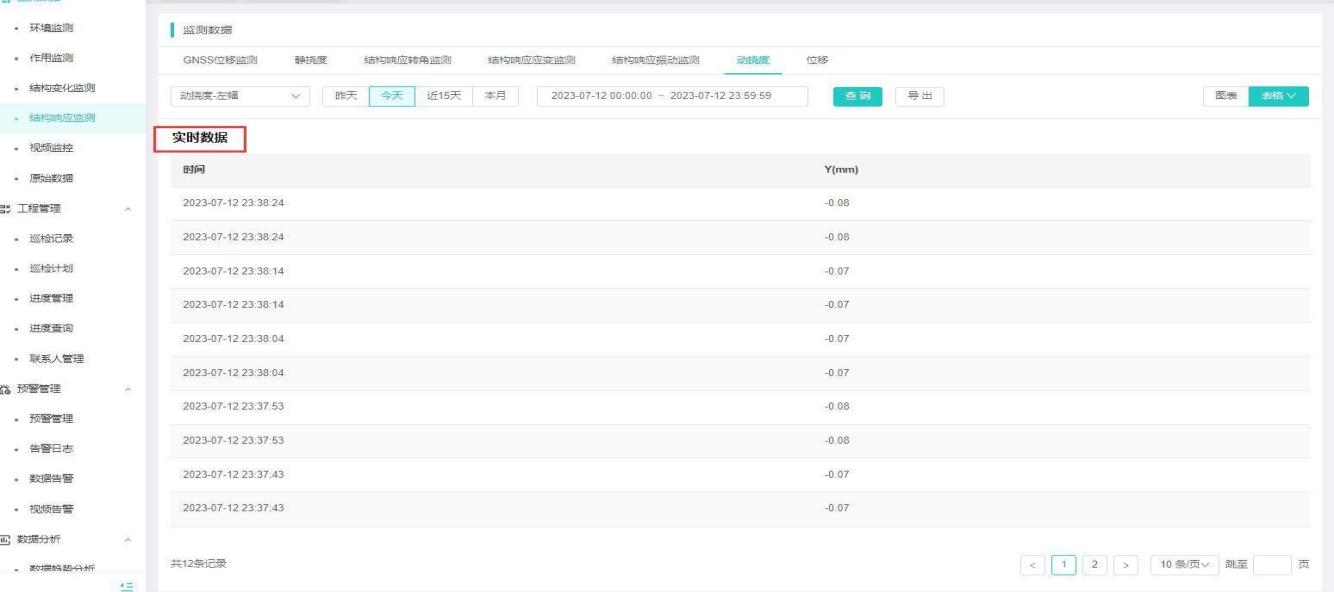Switch to the GNSS位移监测 tab
The height and width of the screenshot is (592, 1334).
(219, 60)
